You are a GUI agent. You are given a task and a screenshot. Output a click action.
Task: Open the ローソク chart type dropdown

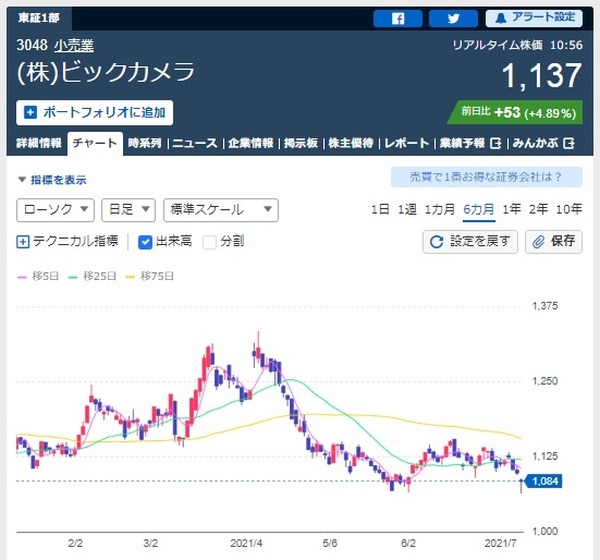click(55, 210)
